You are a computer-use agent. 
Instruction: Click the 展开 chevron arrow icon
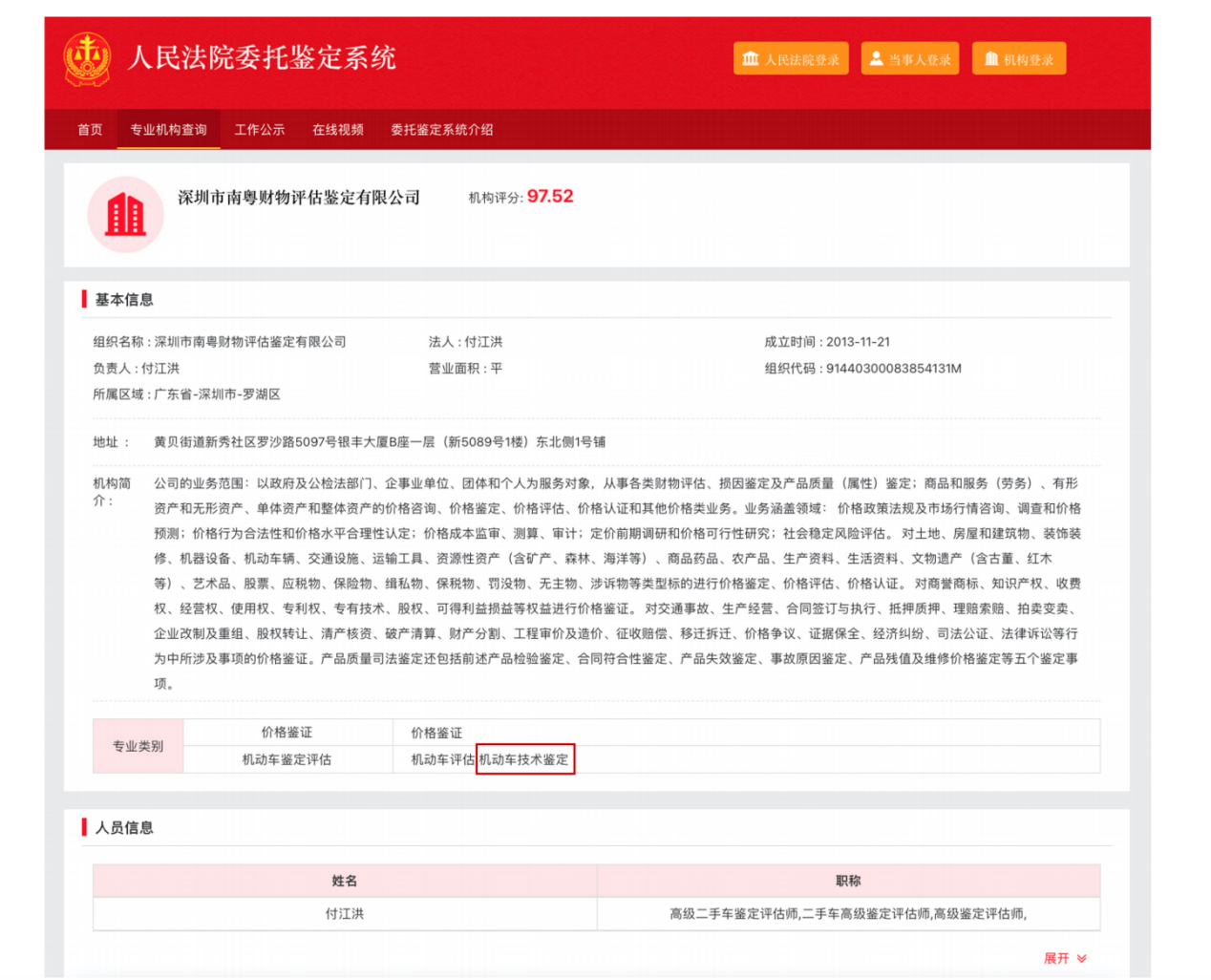tap(1082, 958)
